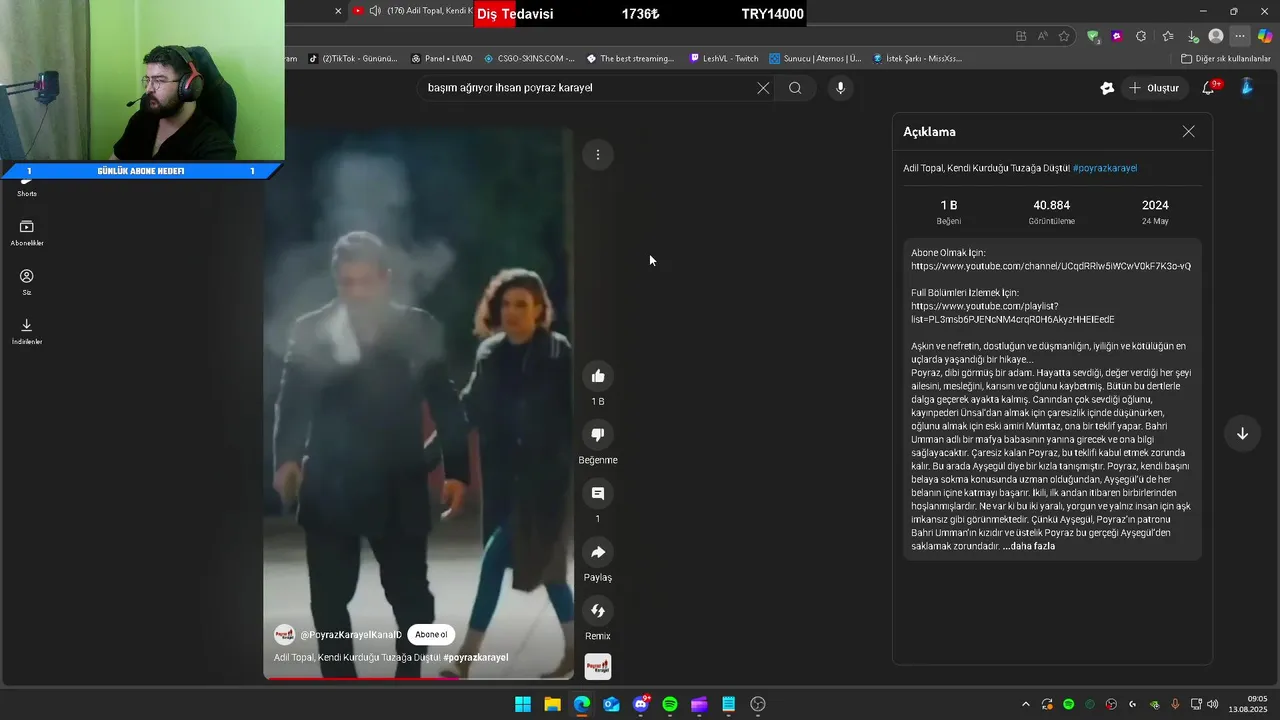Go to the next Short with down arrow
The image size is (1280, 720).
point(1242,433)
